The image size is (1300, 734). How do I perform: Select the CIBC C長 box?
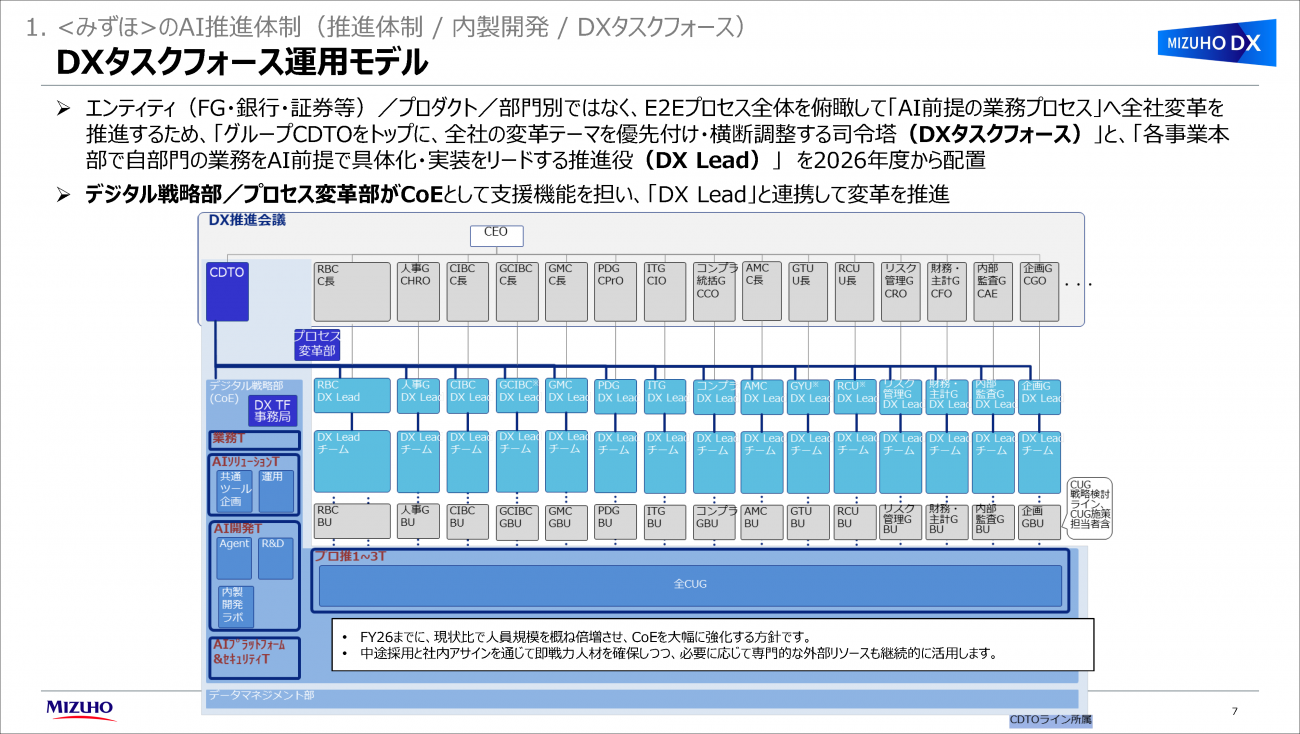tap(467, 292)
